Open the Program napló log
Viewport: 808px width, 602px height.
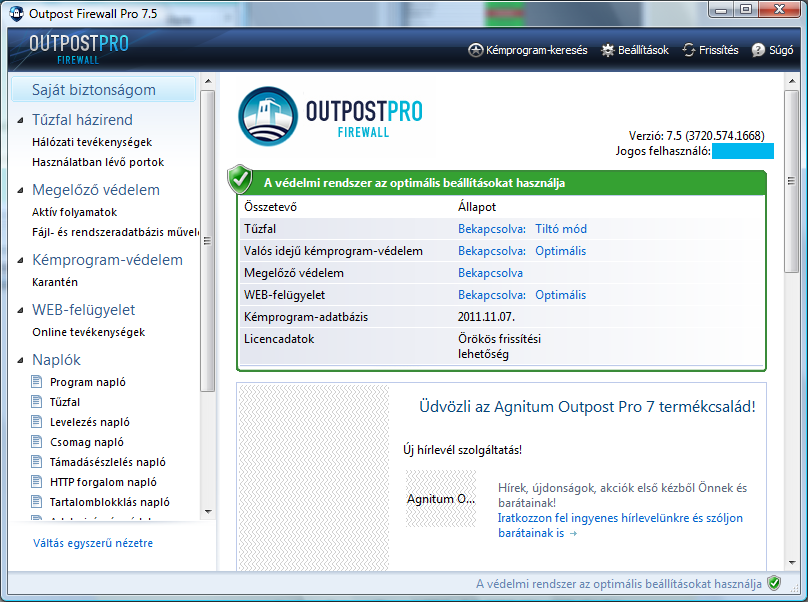pos(88,382)
